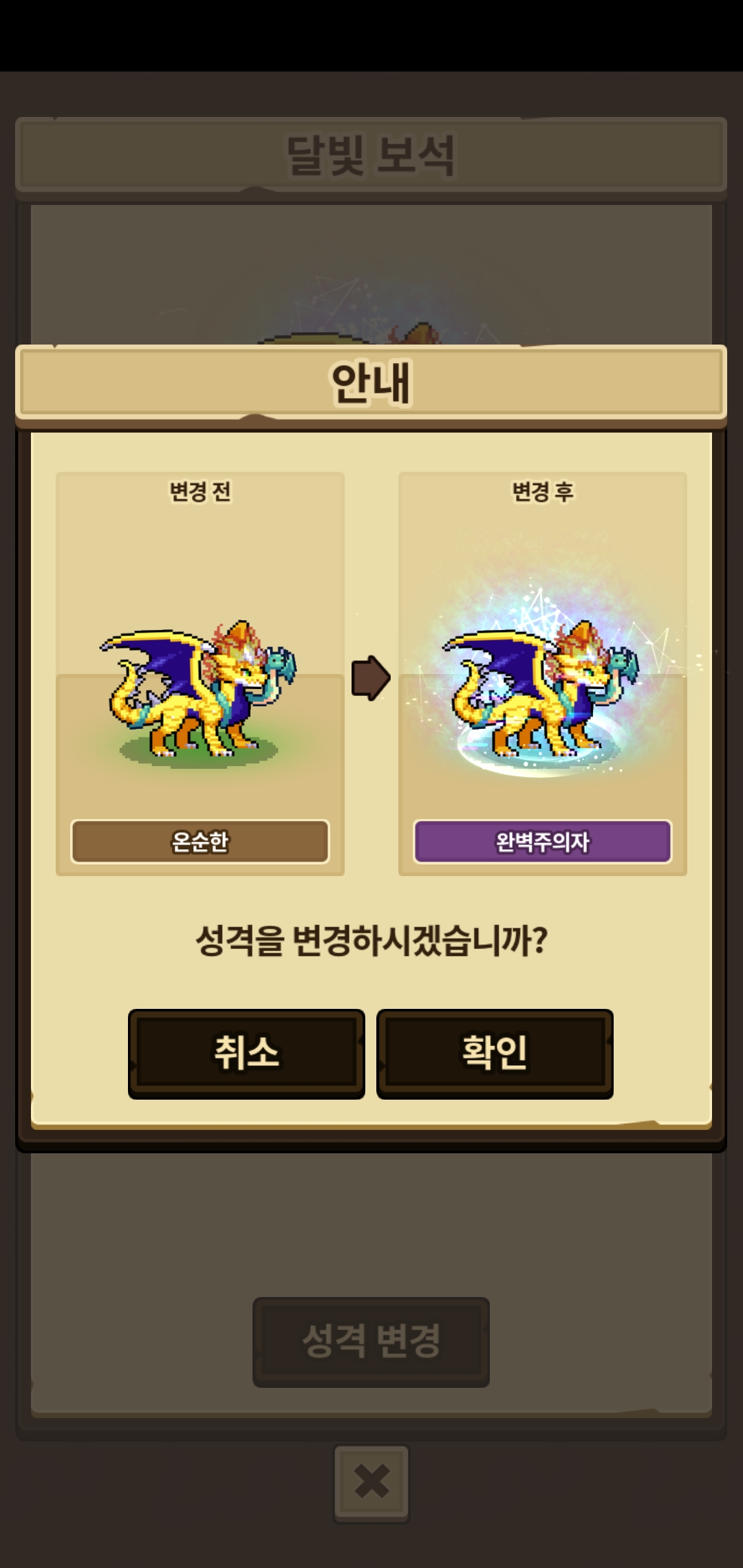Click the small teal dragon head in after panel
743x1568 pixels.
[624, 663]
